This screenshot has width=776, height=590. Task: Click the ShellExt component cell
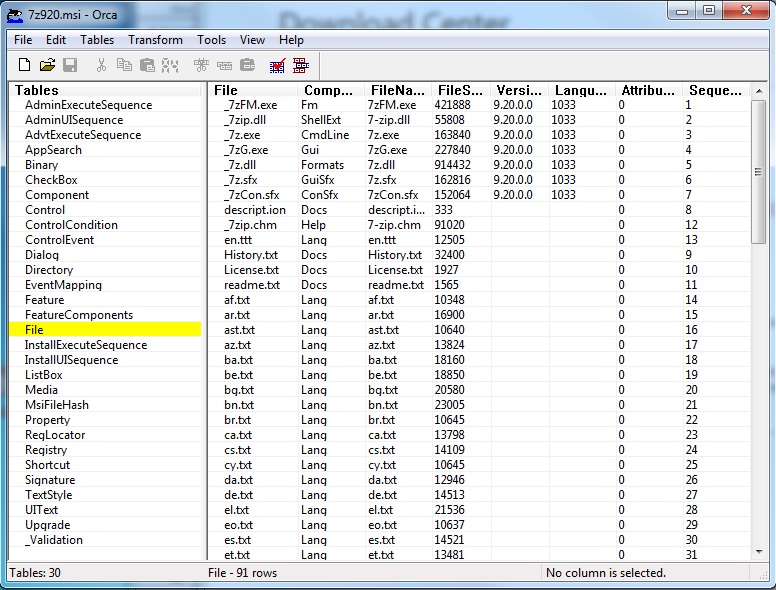321,120
